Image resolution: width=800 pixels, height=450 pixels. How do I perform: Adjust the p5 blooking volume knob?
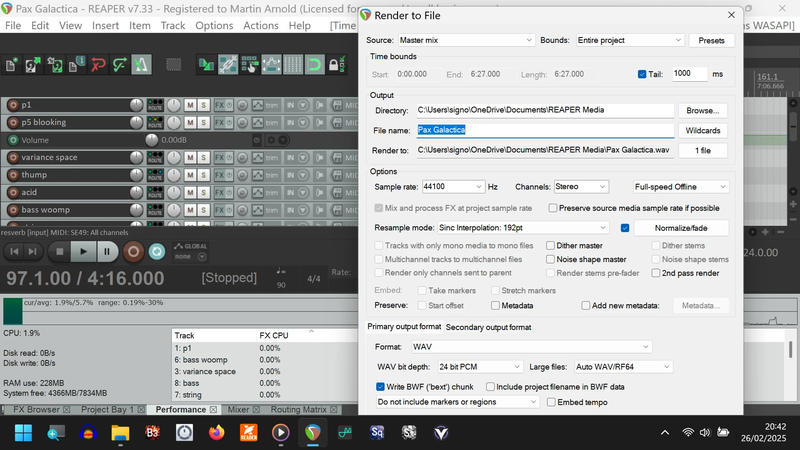click(136, 122)
